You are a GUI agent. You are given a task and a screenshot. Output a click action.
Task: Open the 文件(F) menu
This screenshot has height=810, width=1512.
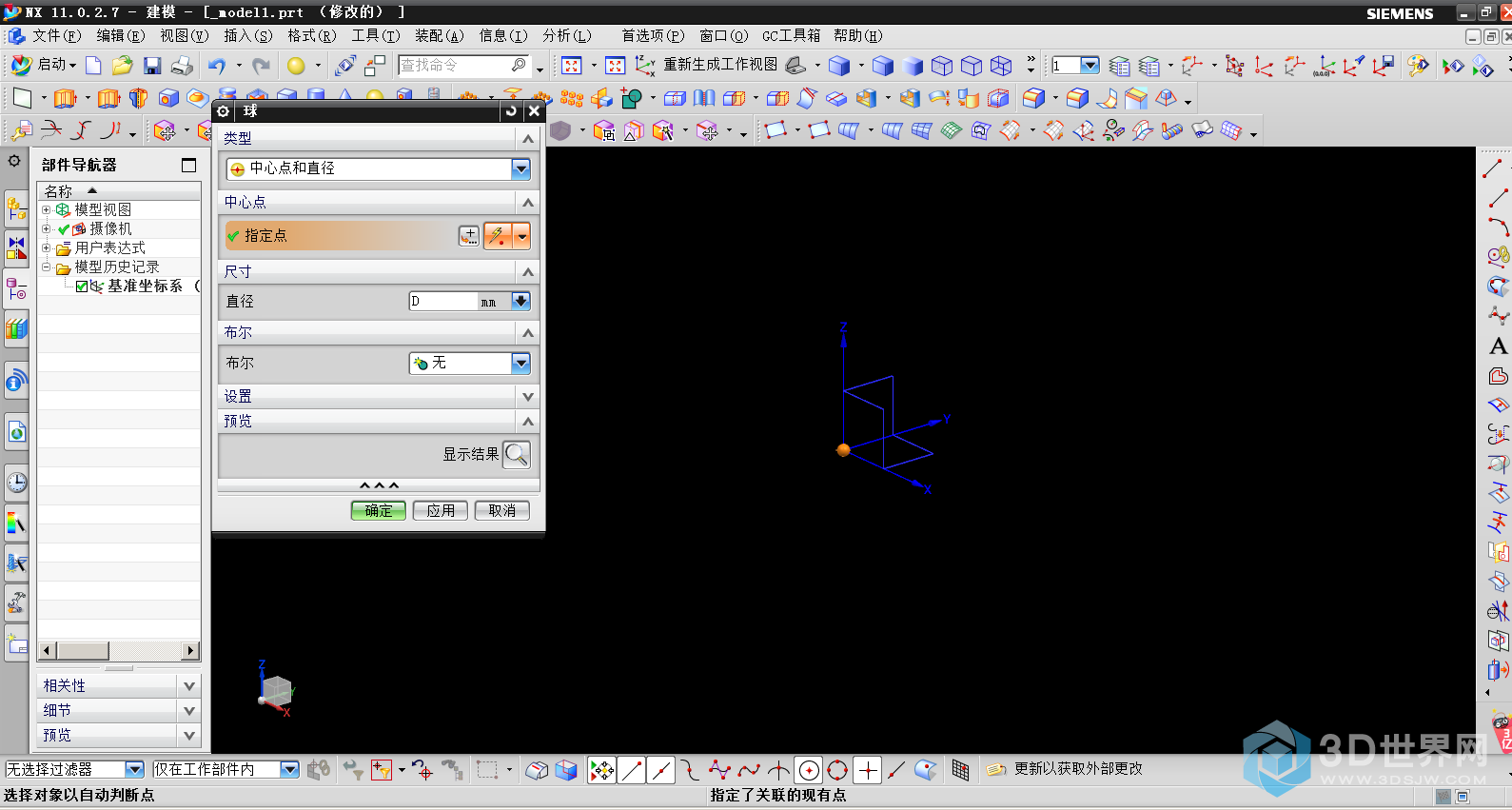[56, 35]
